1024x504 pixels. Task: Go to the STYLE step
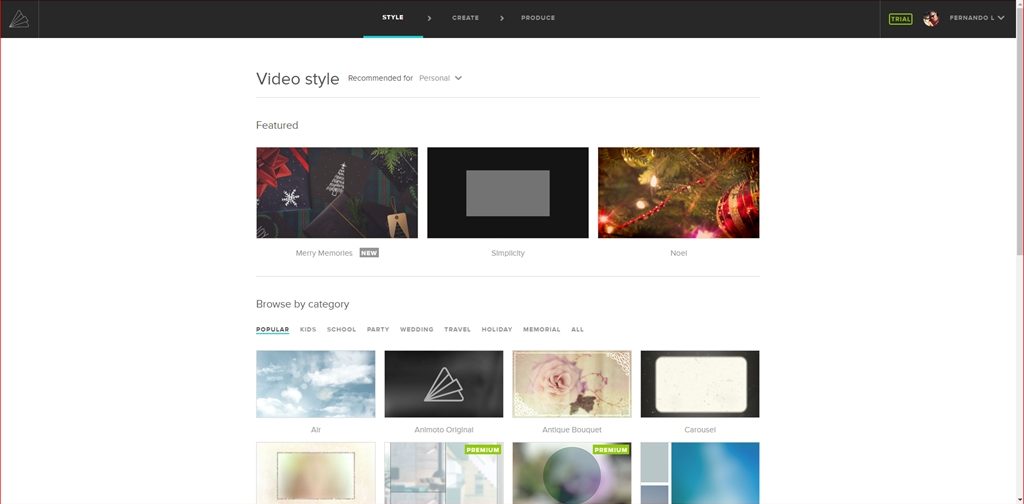[x=393, y=18]
